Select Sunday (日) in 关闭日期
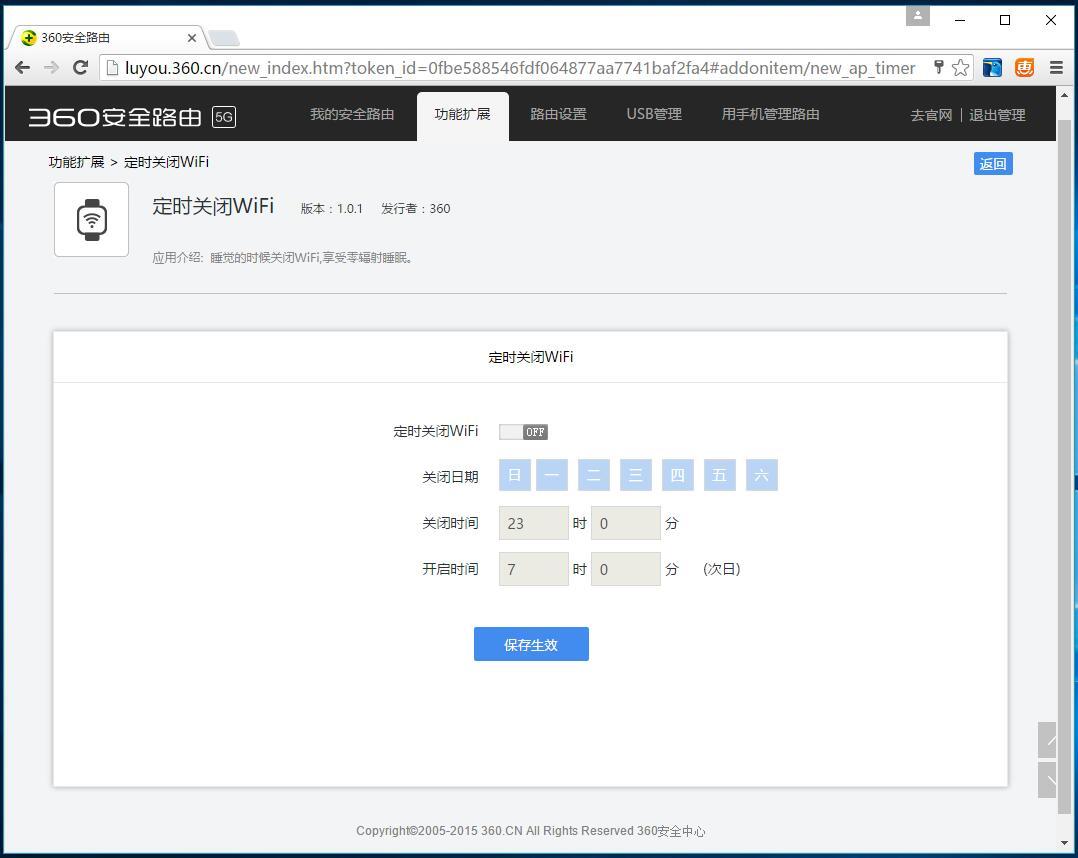1078x858 pixels. [514, 475]
